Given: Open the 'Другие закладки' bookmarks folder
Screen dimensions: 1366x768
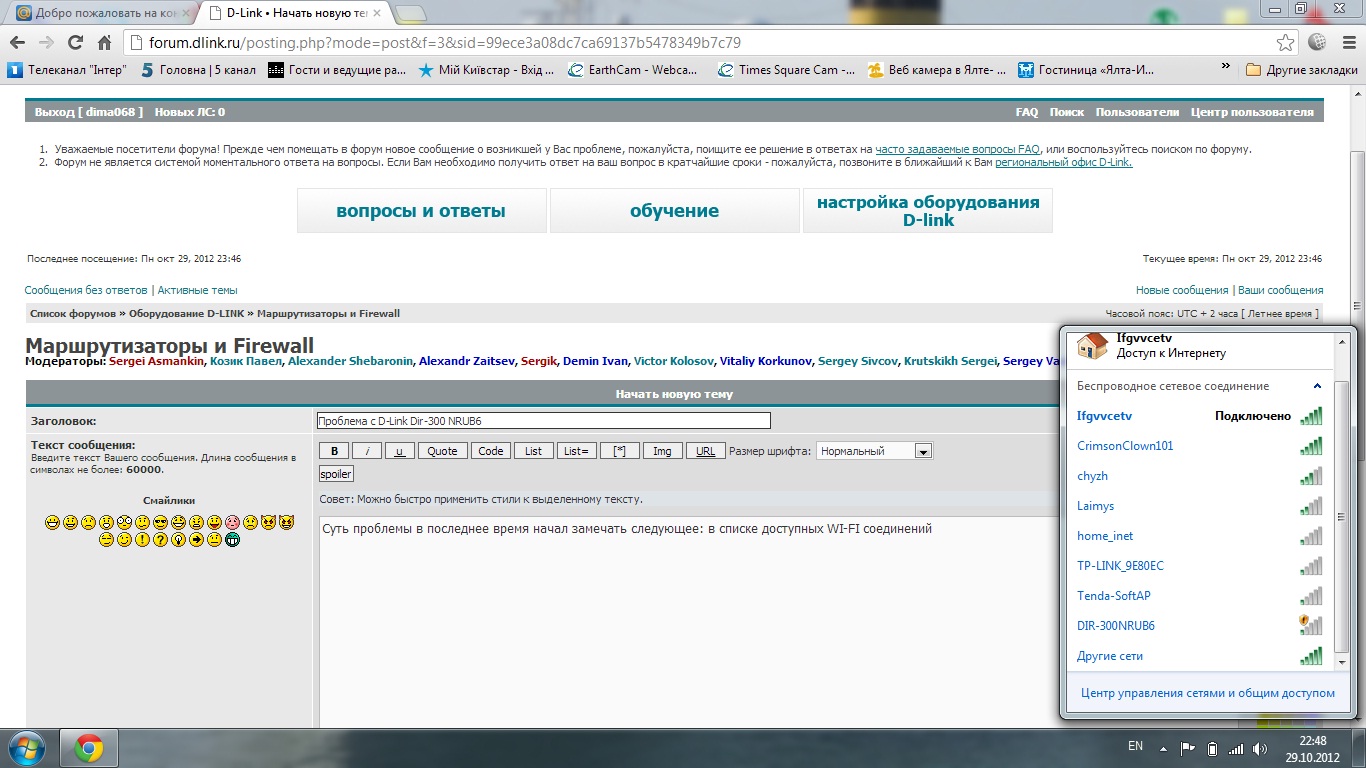Looking at the screenshot, I should coord(1301,70).
